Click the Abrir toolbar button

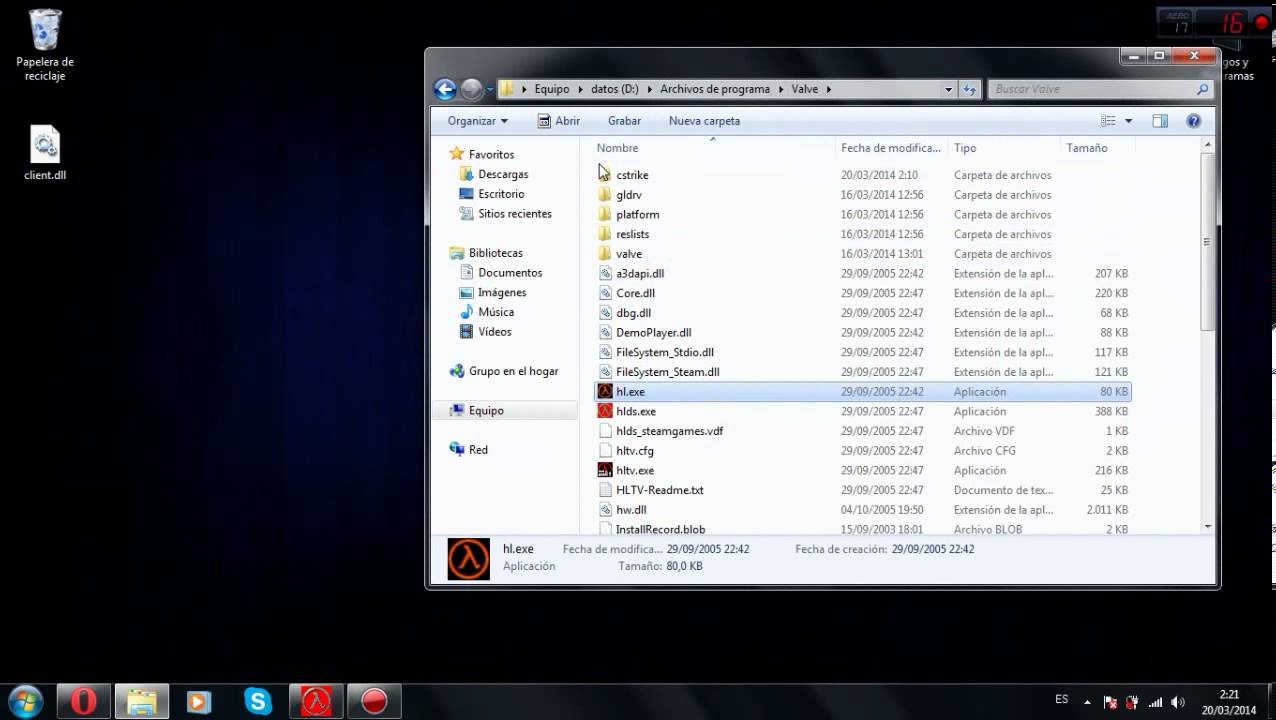tap(559, 121)
